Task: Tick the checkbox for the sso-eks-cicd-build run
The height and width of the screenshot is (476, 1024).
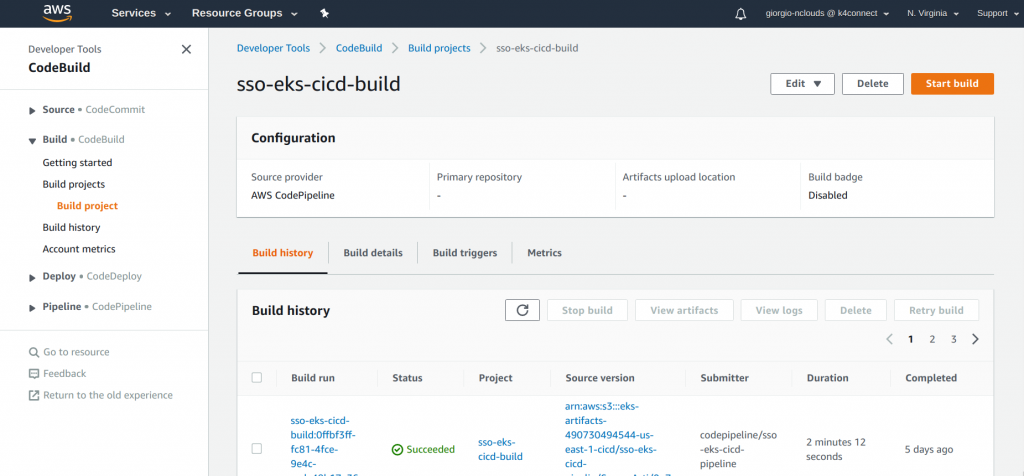Action: point(257,449)
